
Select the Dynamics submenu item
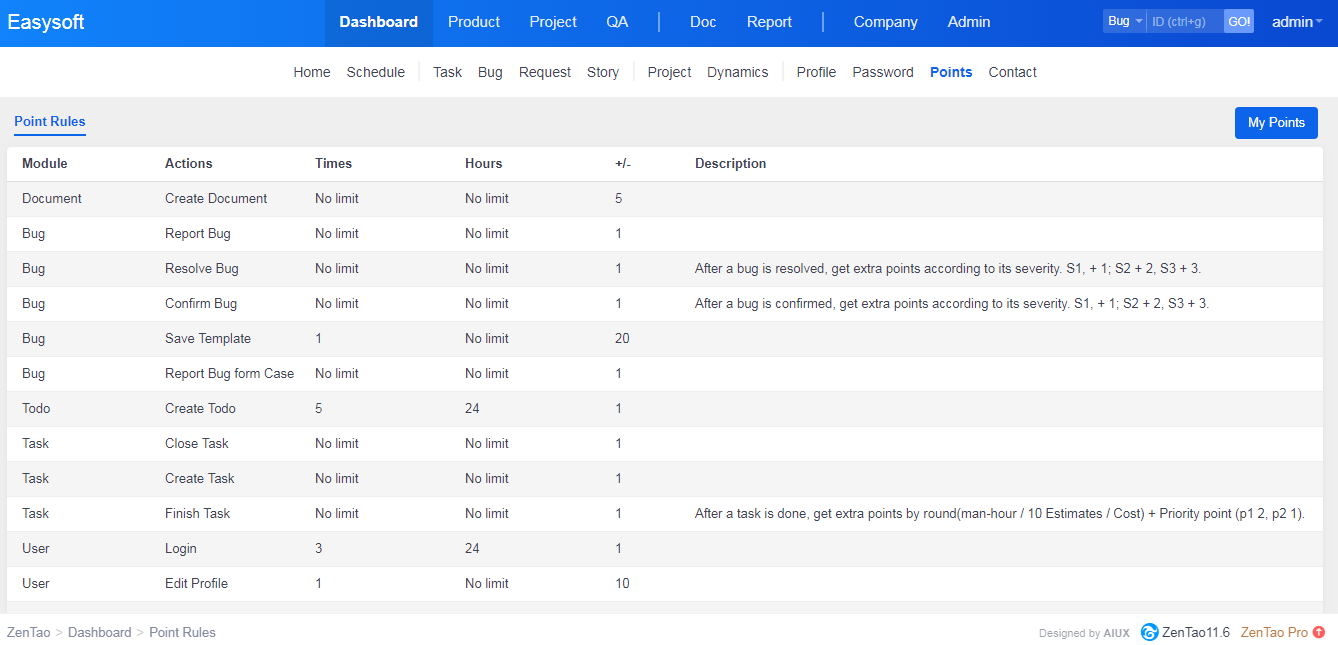(737, 72)
